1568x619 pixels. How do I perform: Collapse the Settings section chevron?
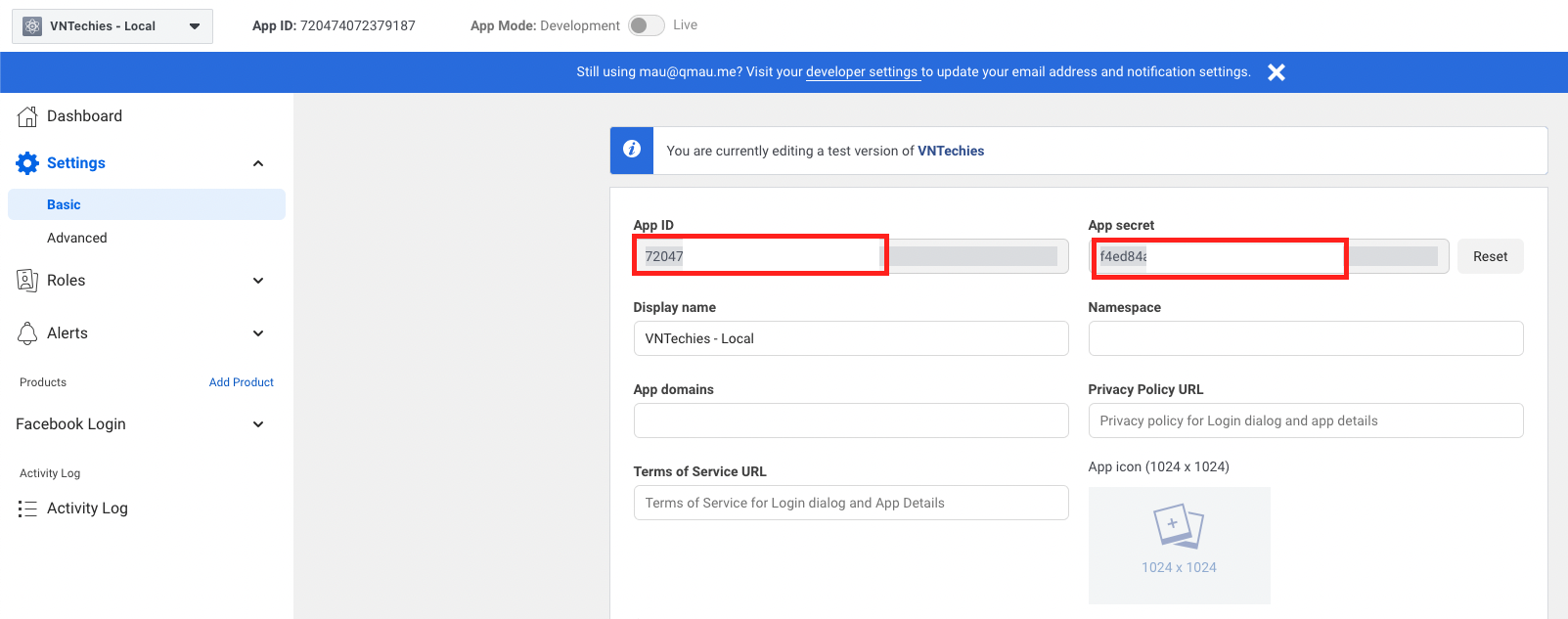(258, 163)
